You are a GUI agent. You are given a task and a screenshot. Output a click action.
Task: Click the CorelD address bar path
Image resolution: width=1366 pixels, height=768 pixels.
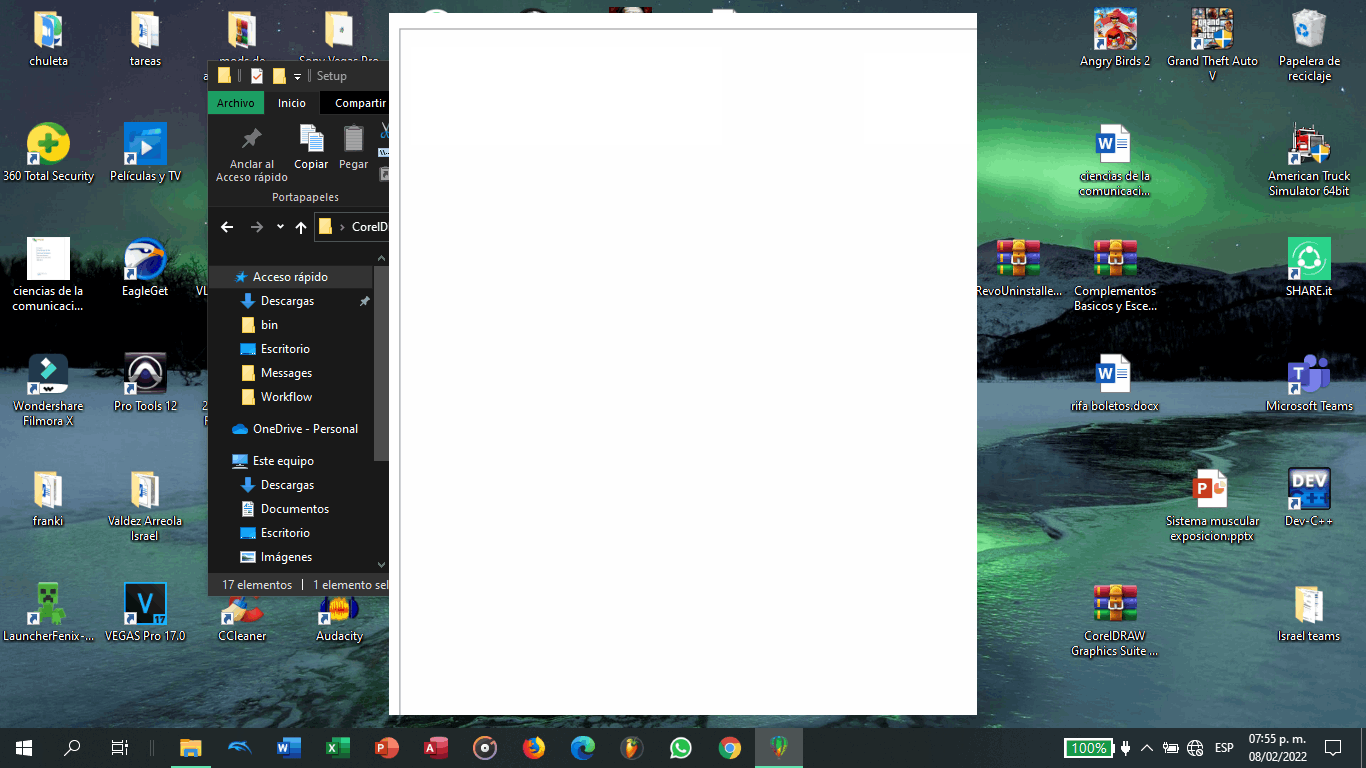point(368,227)
